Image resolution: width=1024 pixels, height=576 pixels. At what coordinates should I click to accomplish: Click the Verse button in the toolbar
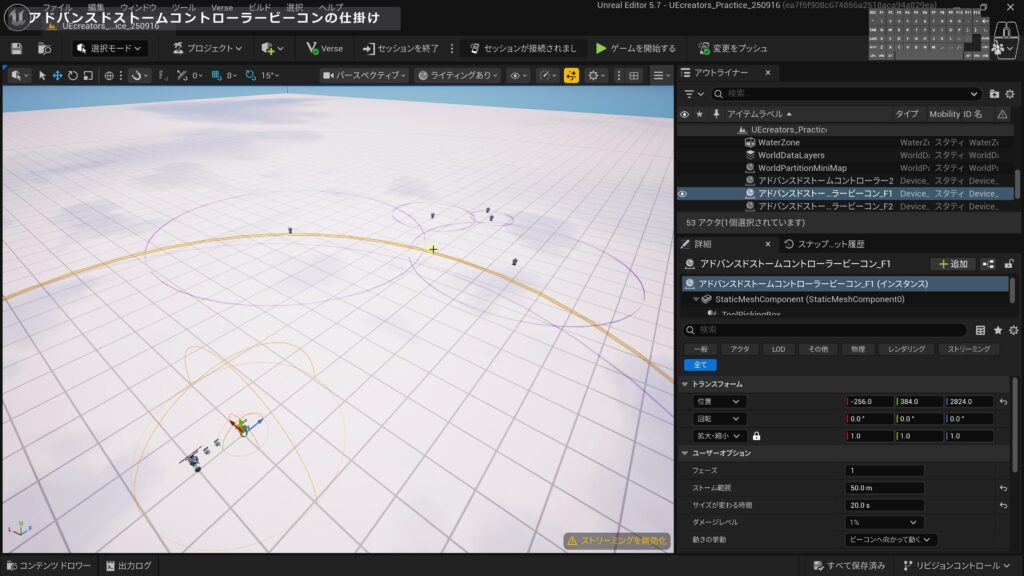pyautogui.click(x=324, y=48)
